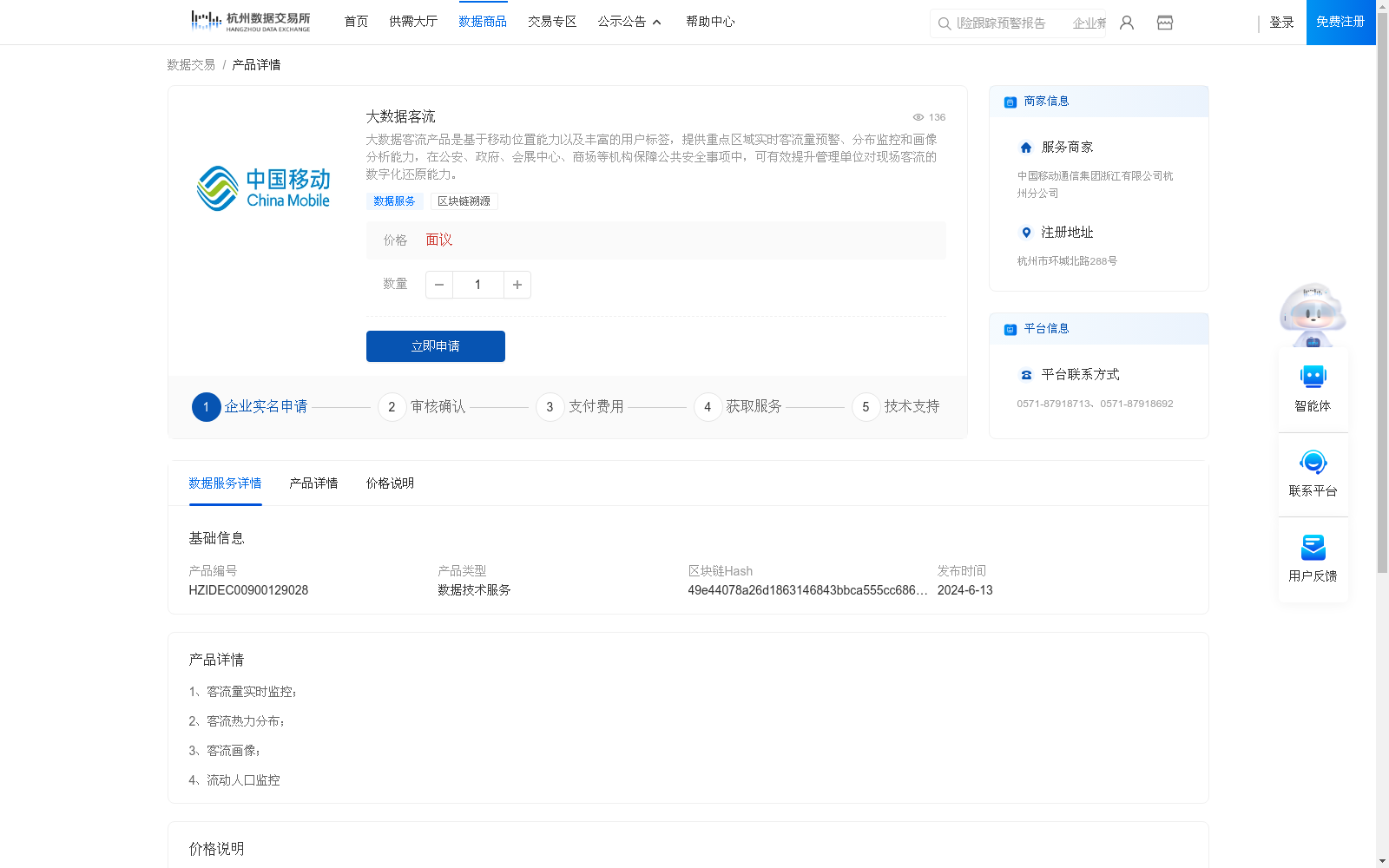The image size is (1389, 868).
Task: Click the publish date 2024-6-13
Action: tap(964, 590)
